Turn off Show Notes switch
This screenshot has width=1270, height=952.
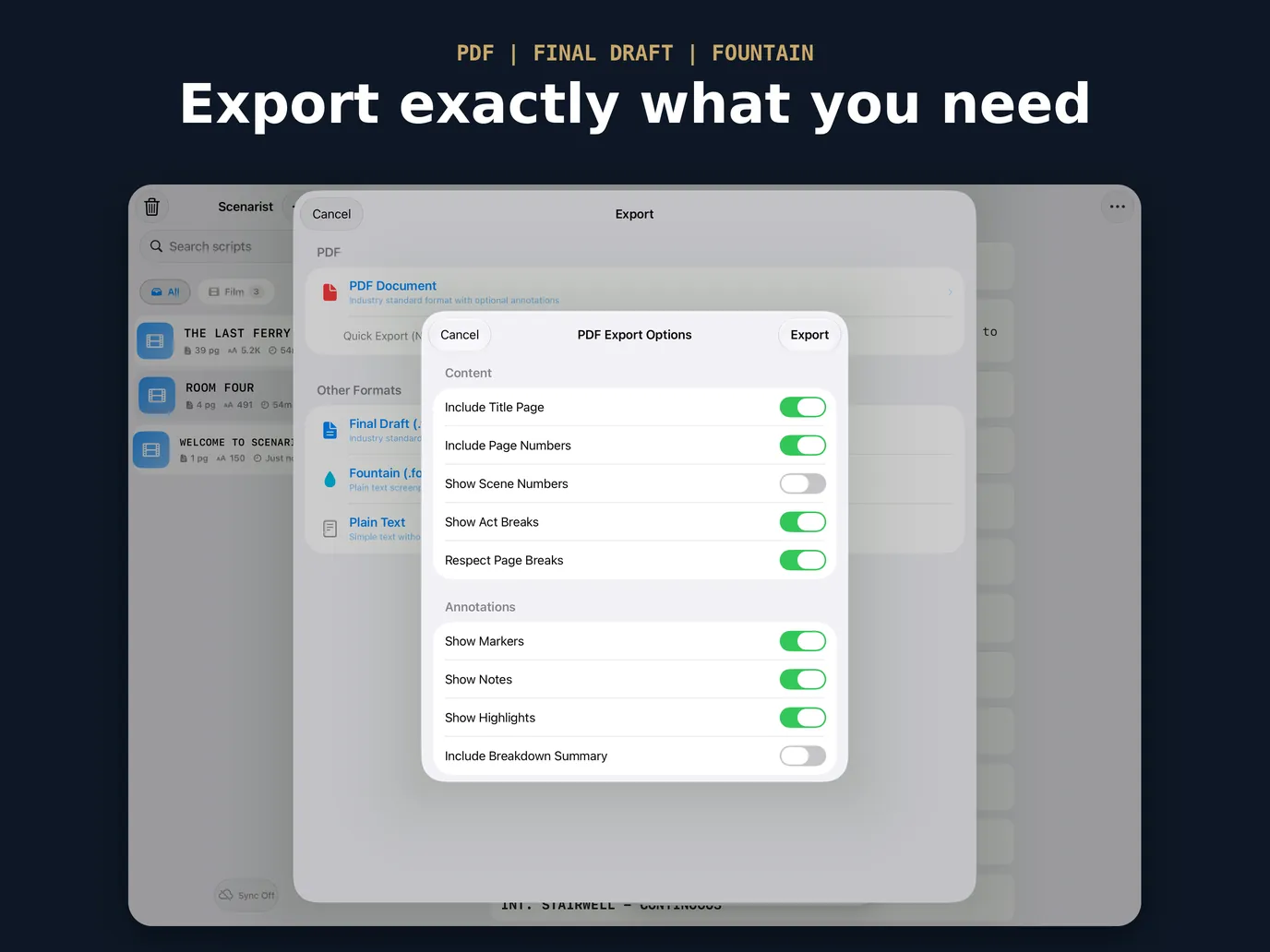point(803,679)
